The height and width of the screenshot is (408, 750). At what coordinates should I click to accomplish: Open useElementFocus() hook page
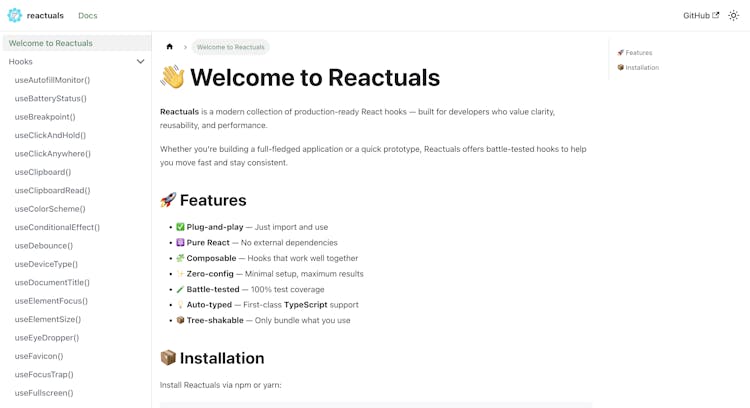[51, 301]
